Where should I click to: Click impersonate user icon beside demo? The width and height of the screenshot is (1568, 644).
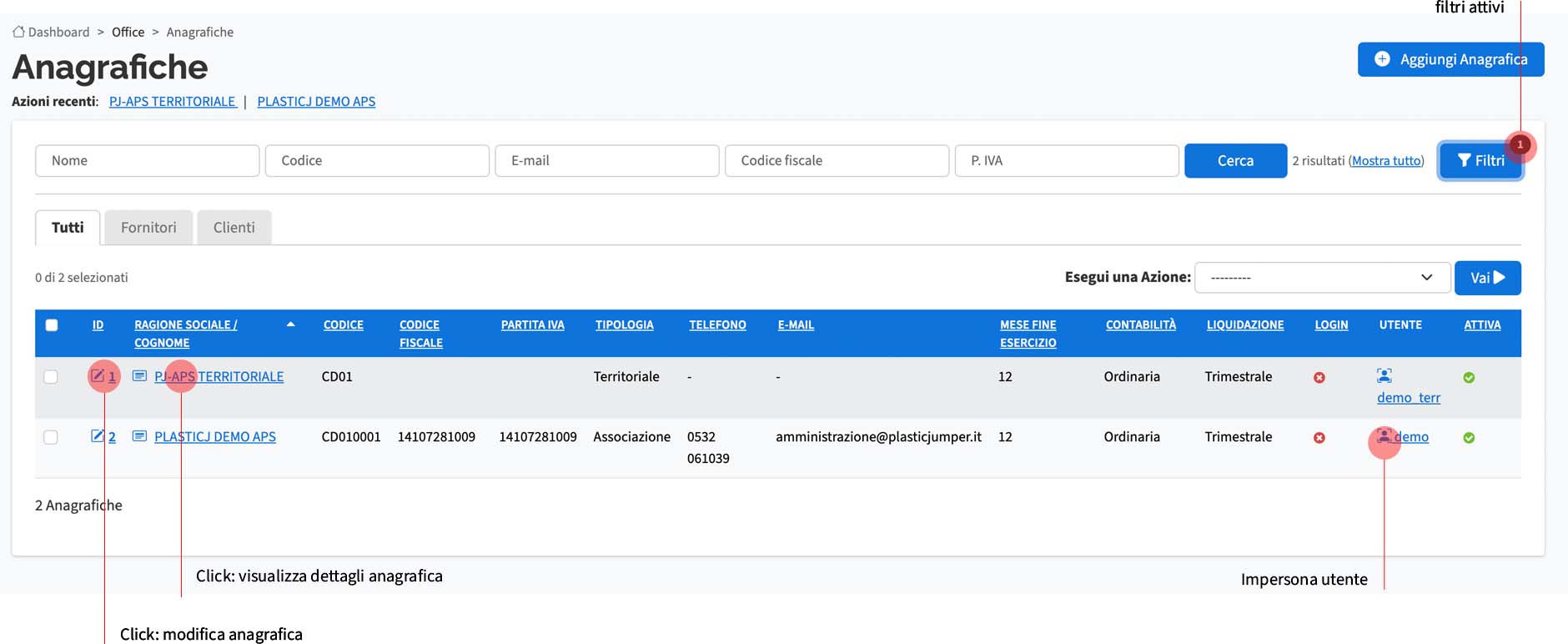point(1384,435)
